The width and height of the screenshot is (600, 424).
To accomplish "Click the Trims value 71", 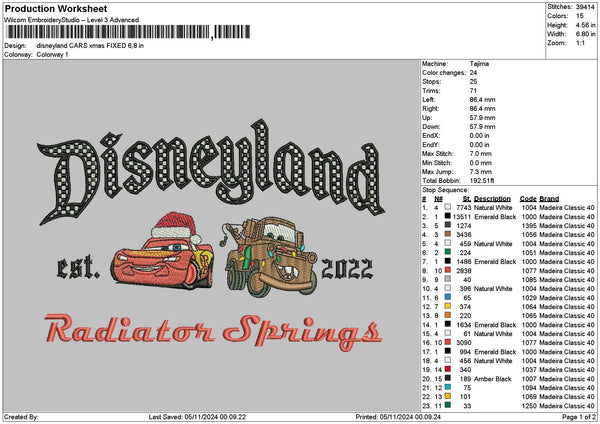I will tap(473, 91).
